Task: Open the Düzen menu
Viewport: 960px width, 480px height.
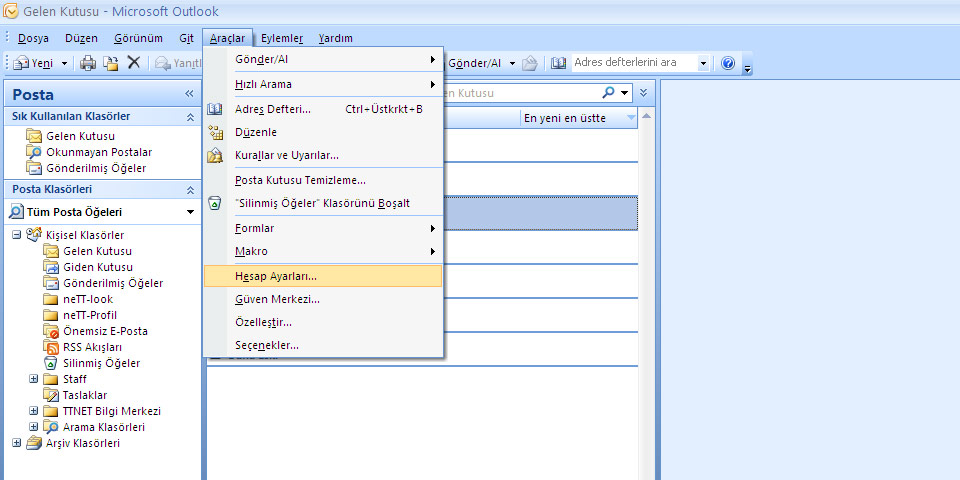Action: coord(81,38)
